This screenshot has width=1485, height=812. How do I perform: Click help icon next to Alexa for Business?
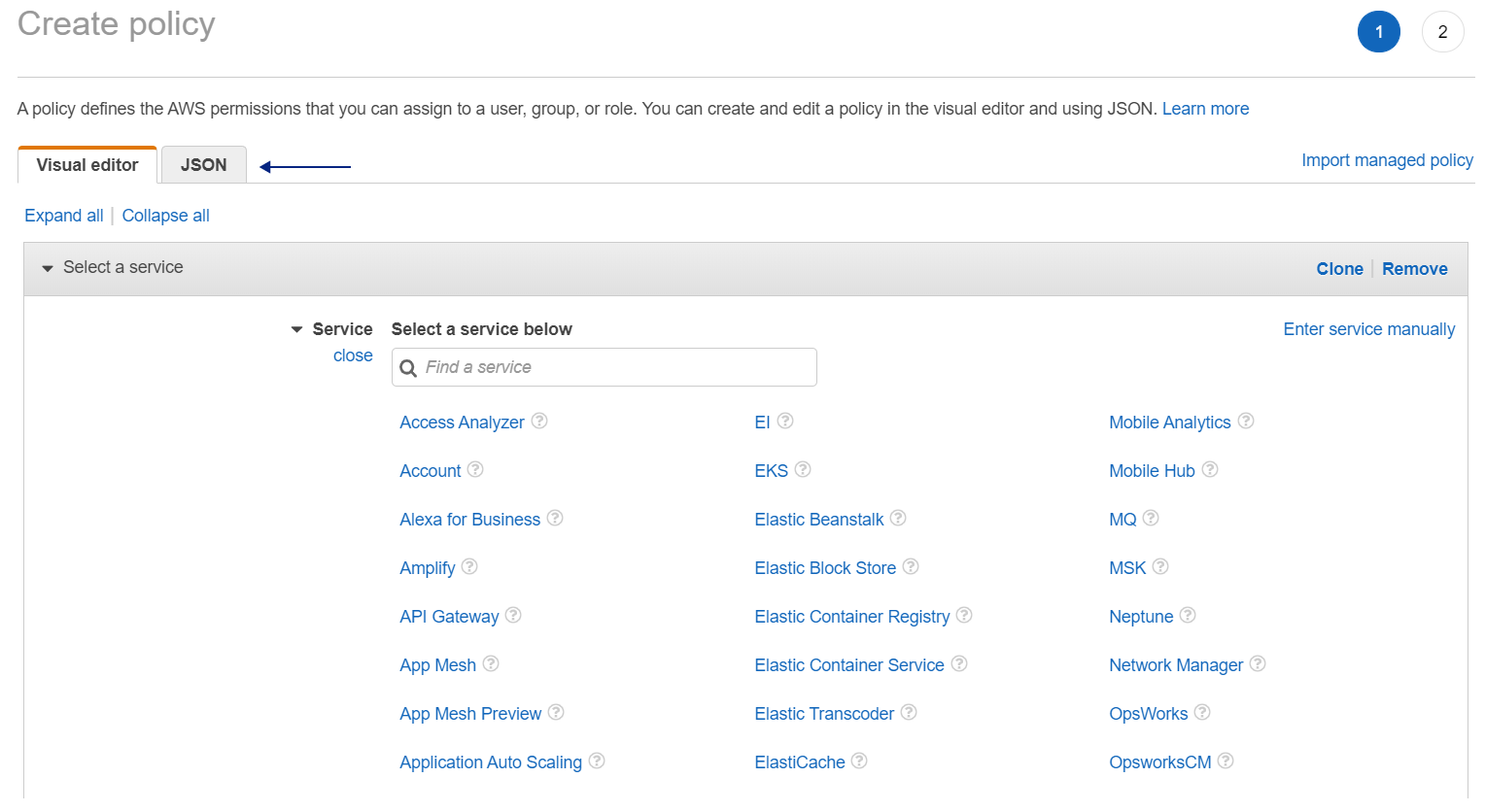click(x=555, y=518)
